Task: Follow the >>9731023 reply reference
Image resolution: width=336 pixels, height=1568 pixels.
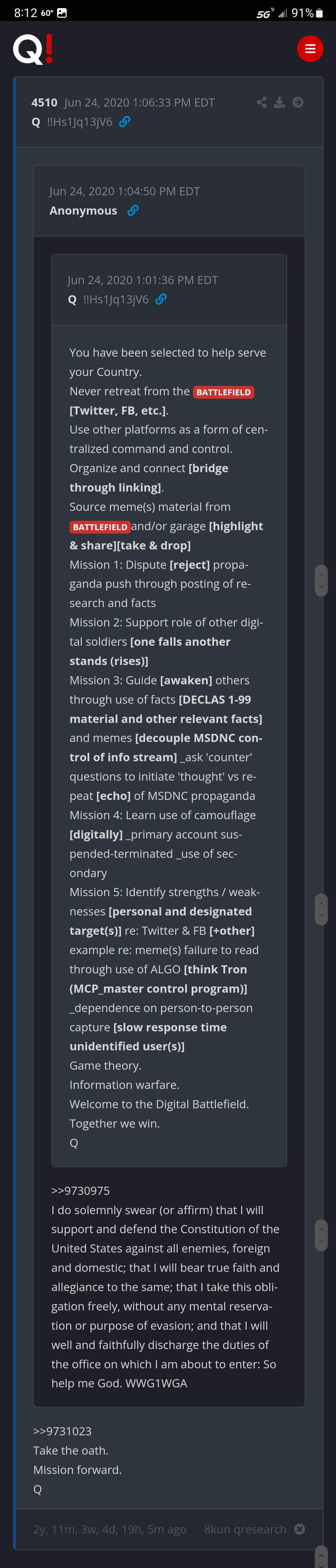Action: (62, 1430)
